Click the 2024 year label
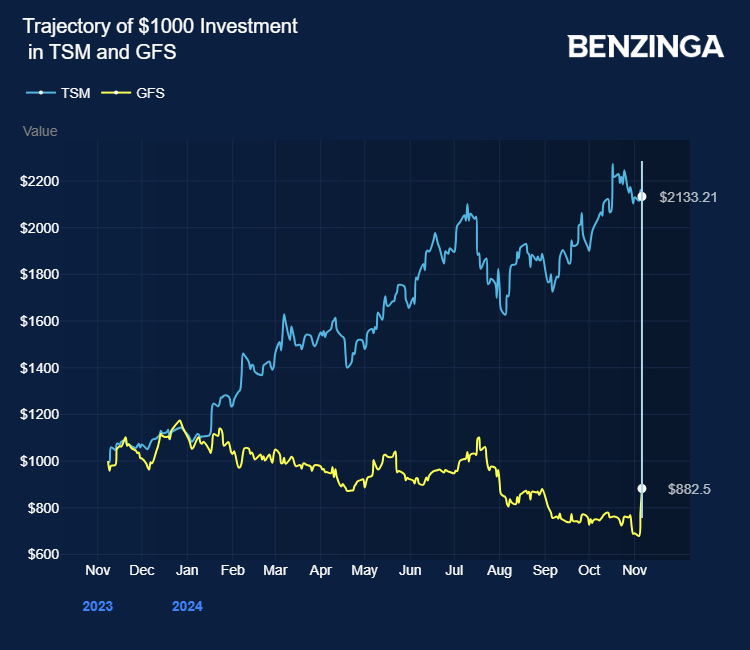This screenshot has height=650, width=750. [x=187, y=606]
